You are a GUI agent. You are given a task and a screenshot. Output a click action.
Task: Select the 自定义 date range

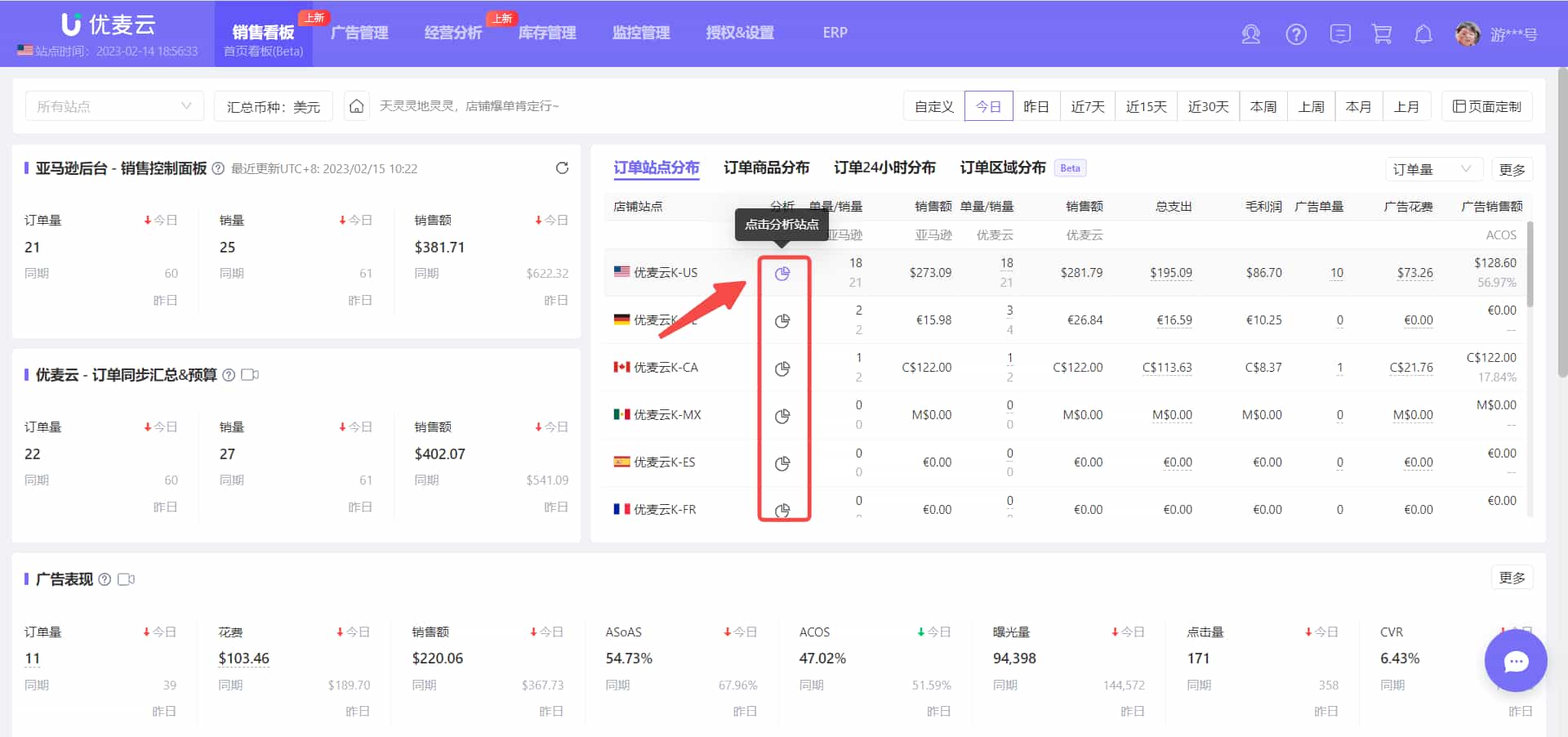[934, 106]
